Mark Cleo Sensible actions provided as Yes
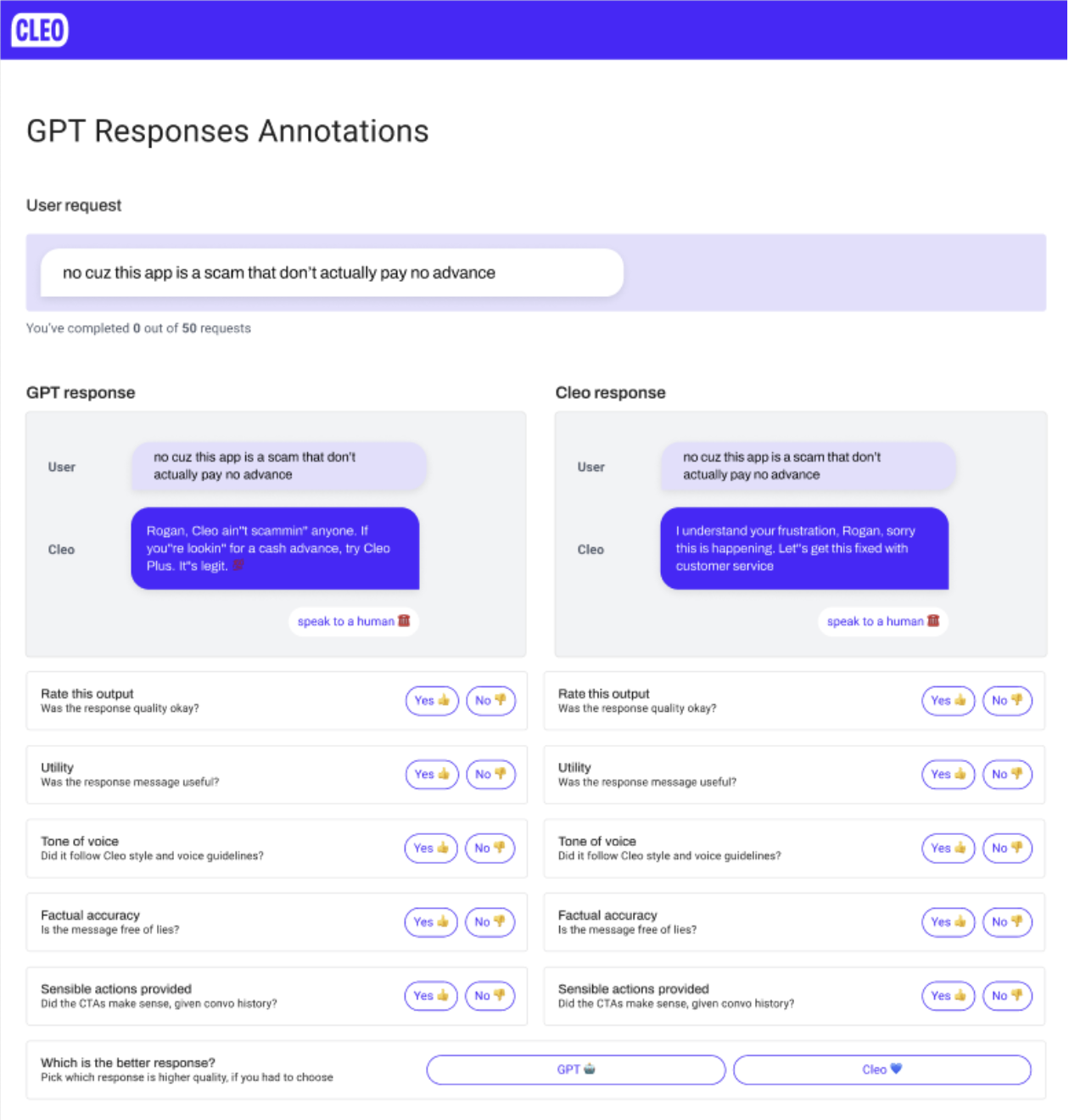Viewport: 1069px width, 1120px height. point(949,996)
